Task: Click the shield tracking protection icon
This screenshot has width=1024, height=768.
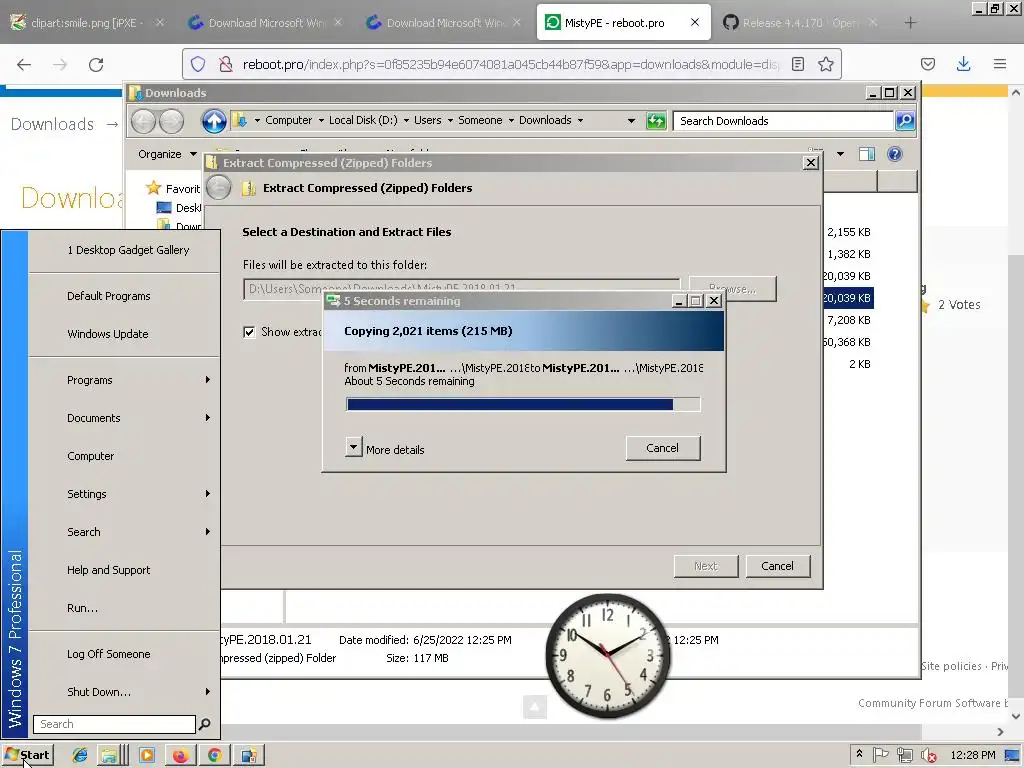Action: coord(198,64)
